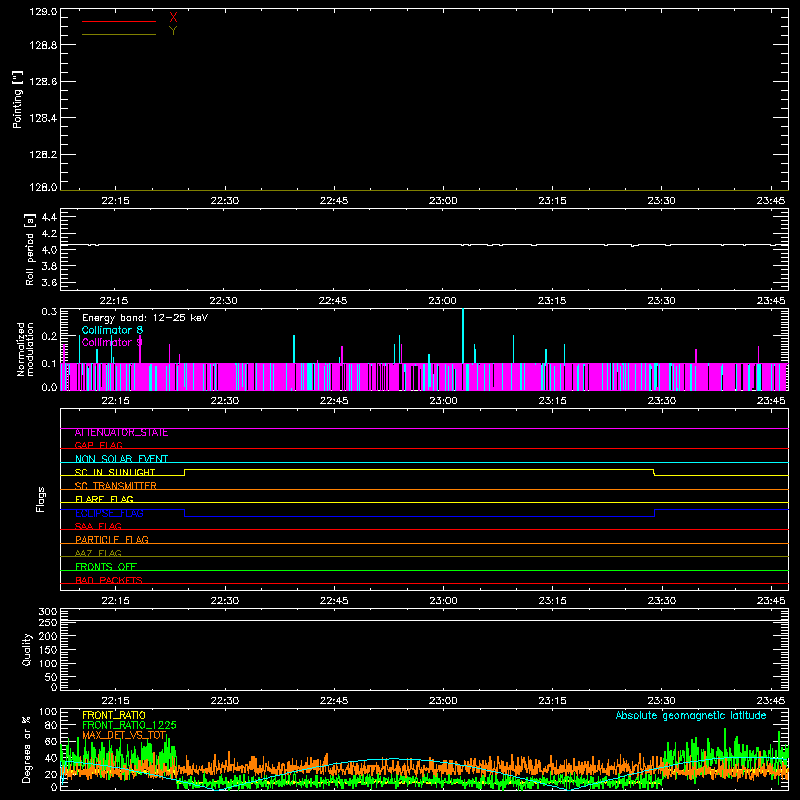This screenshot has height=800, width=800.
Task: Click 23:00 under the Pointing panel
Action: point(443,201)
